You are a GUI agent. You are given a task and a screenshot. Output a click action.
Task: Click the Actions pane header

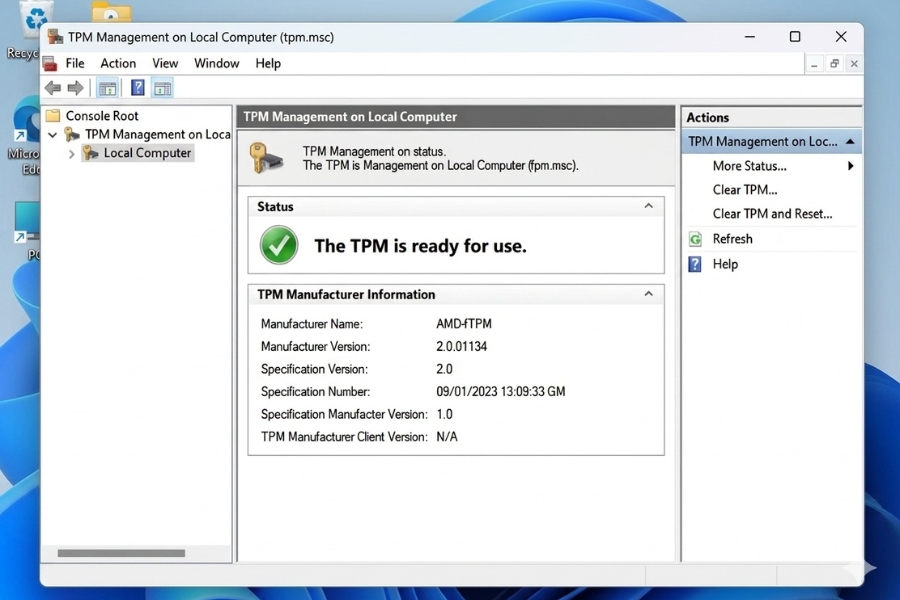[771, 117]
